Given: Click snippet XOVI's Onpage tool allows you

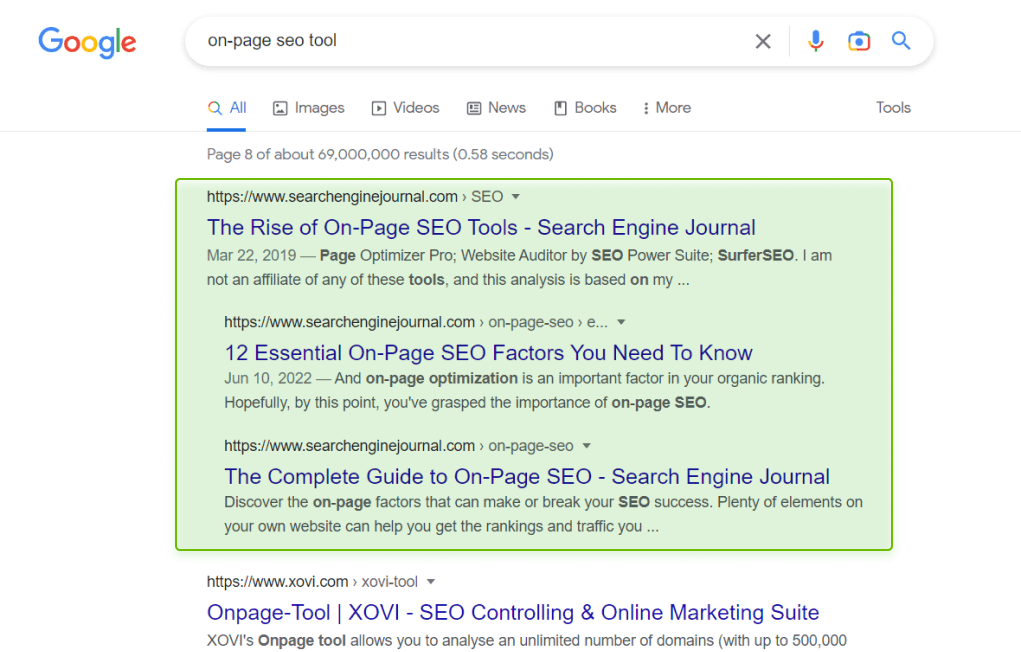Looking at the screenshot, I should point(527,641).
